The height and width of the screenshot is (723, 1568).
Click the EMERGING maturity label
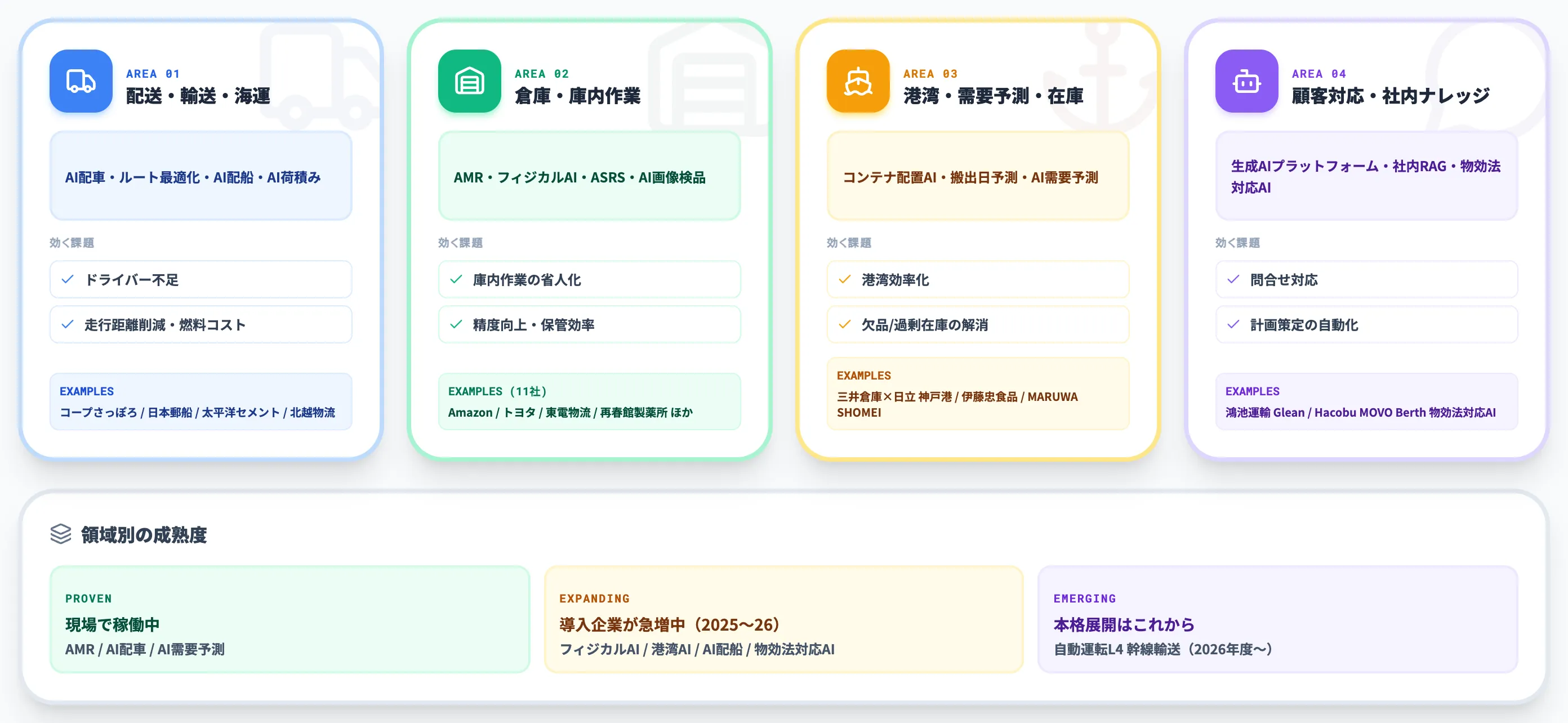click(x=1085, y=598)
